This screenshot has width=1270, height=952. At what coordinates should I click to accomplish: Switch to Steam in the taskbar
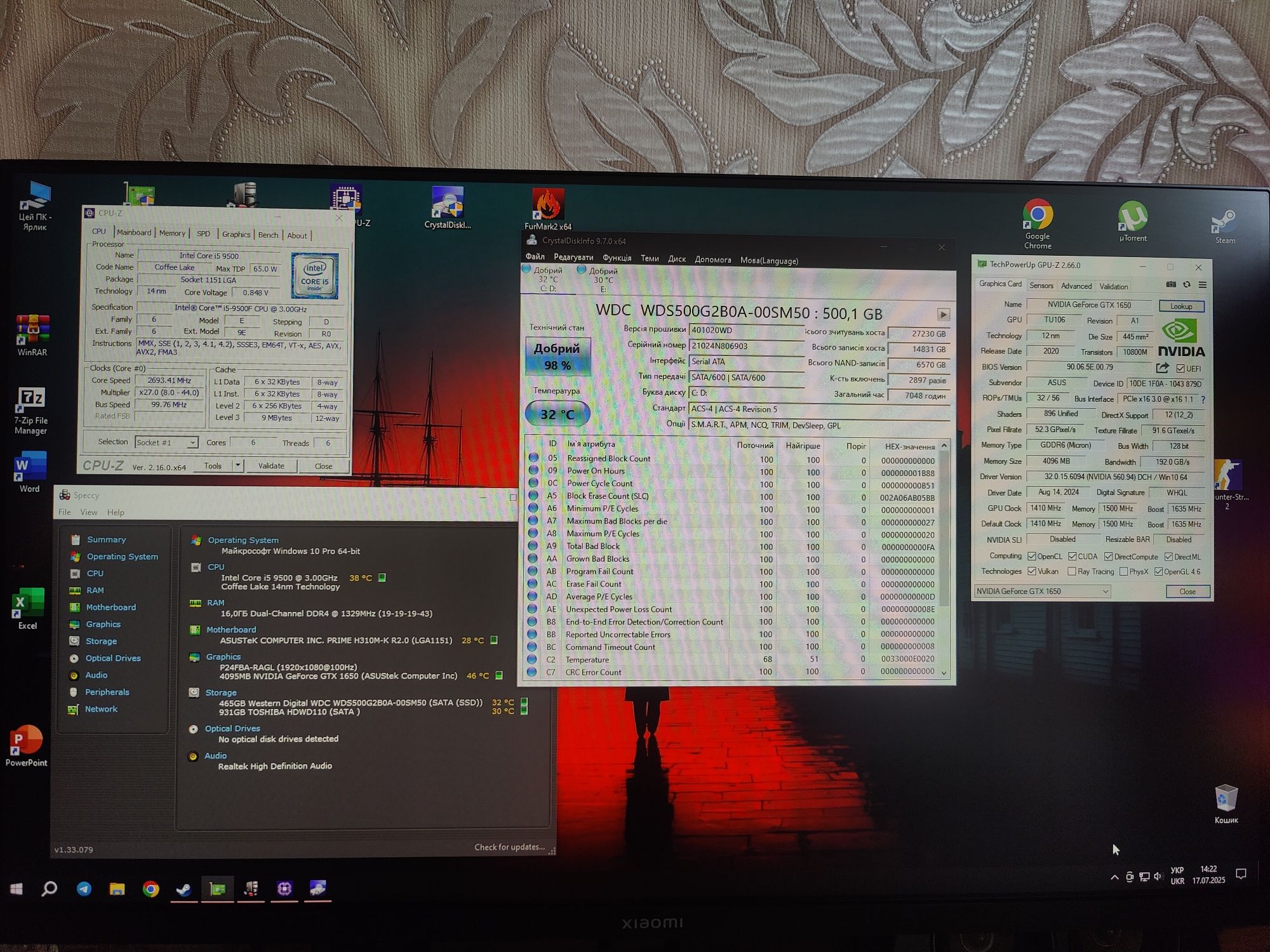184,889
